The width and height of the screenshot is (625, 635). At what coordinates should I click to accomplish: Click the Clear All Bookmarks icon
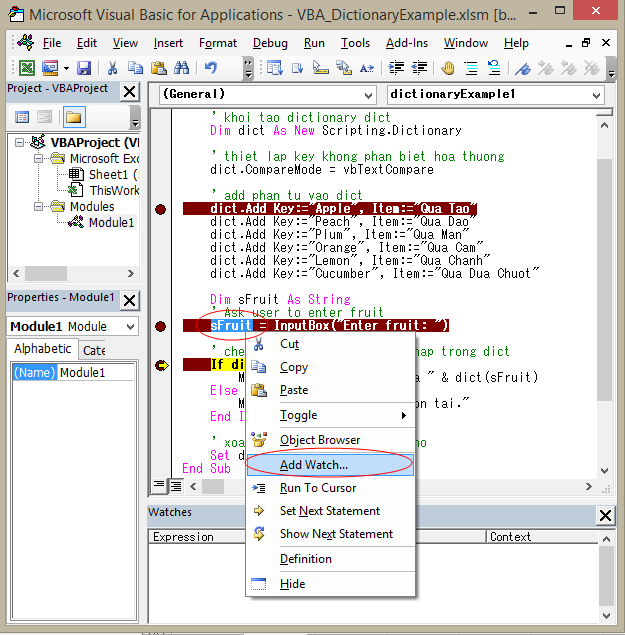pyautogui.click(x=592, y=68)
